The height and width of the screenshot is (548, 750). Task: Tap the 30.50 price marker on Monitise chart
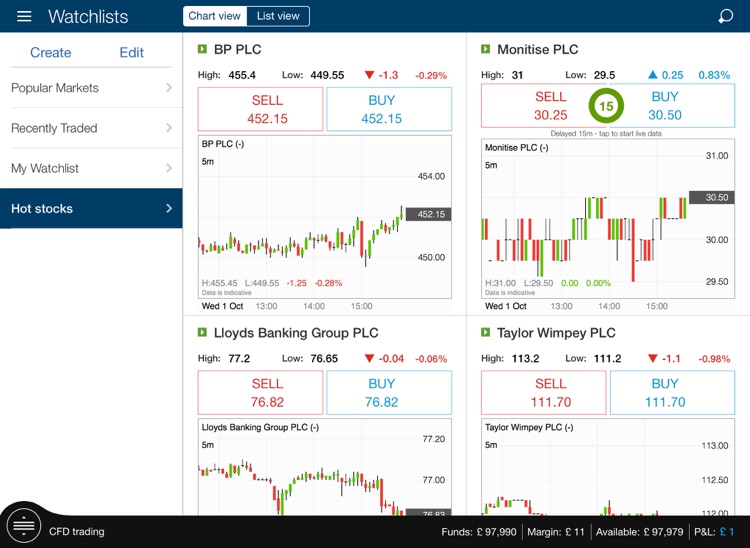point(712,197)
